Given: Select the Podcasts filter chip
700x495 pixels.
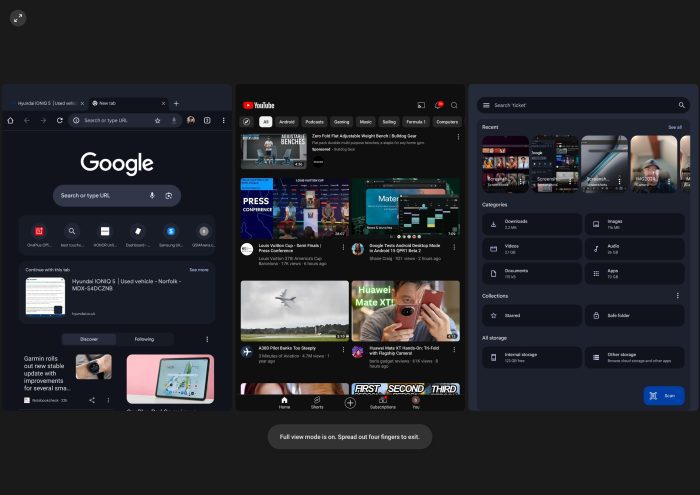Looking at the screenshot, I should [x=314, y=122].
